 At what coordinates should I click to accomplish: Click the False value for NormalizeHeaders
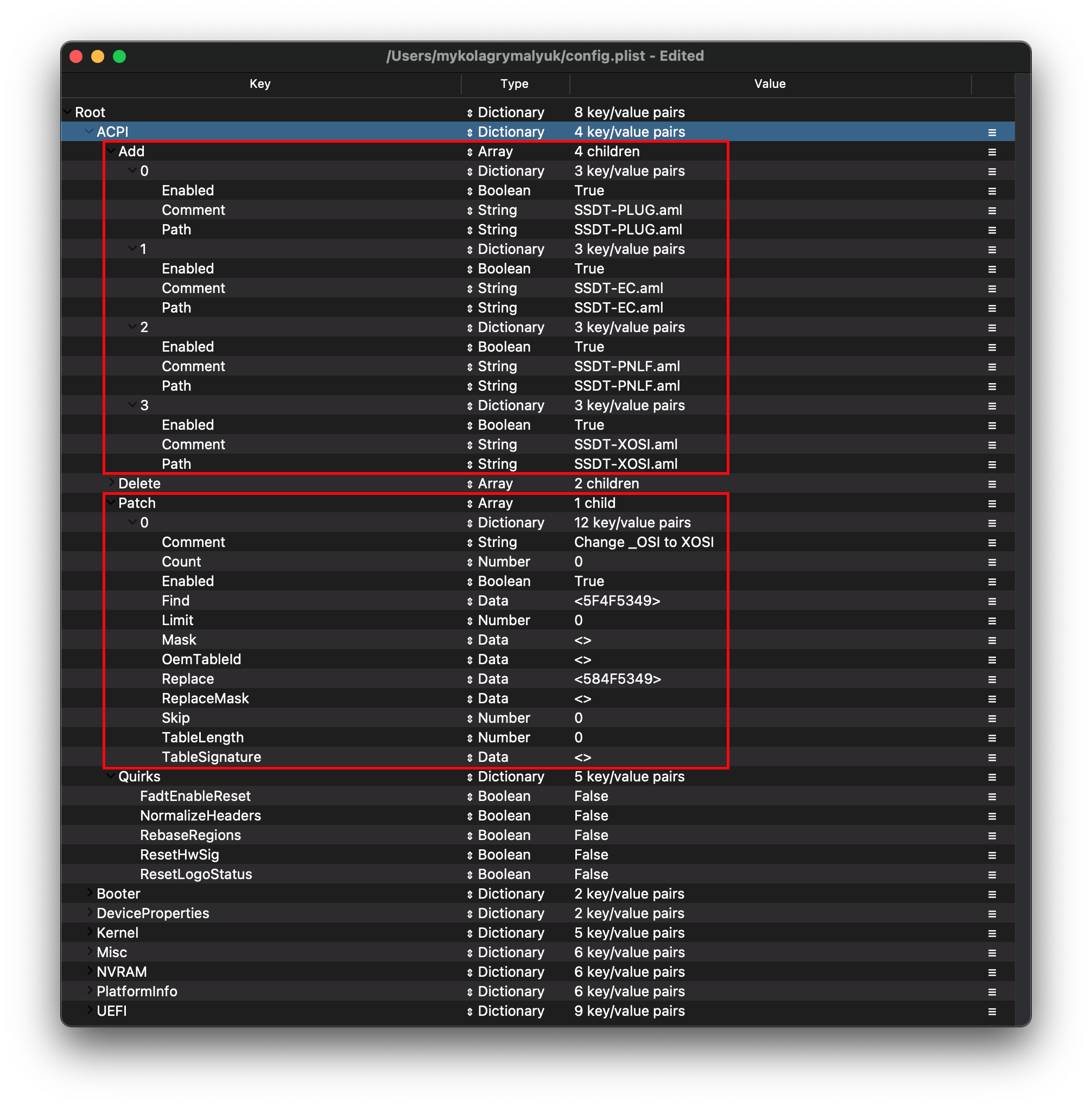[591, 816]
